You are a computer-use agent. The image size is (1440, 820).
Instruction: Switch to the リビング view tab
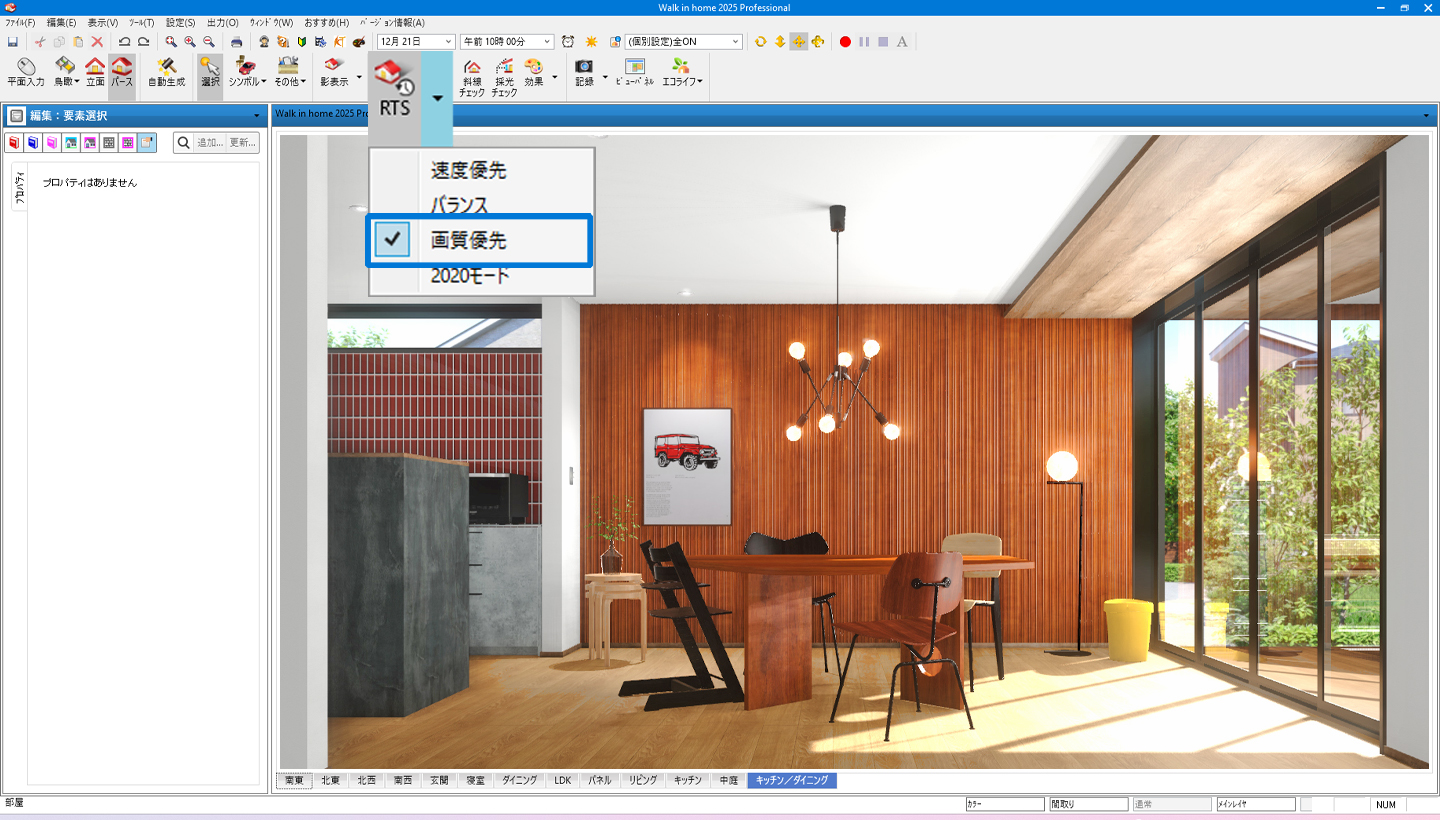coord(643,780)
